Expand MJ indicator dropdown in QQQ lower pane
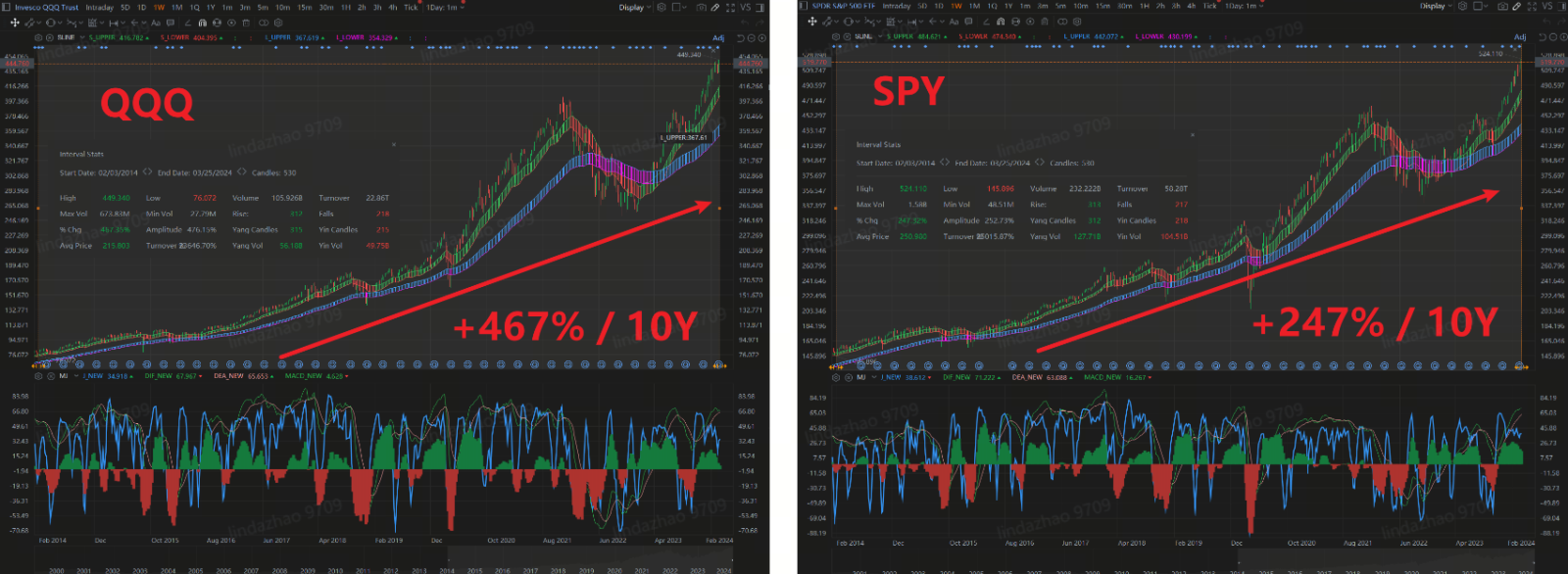This screenshot has width=1568, height=574. coord(76,375)
